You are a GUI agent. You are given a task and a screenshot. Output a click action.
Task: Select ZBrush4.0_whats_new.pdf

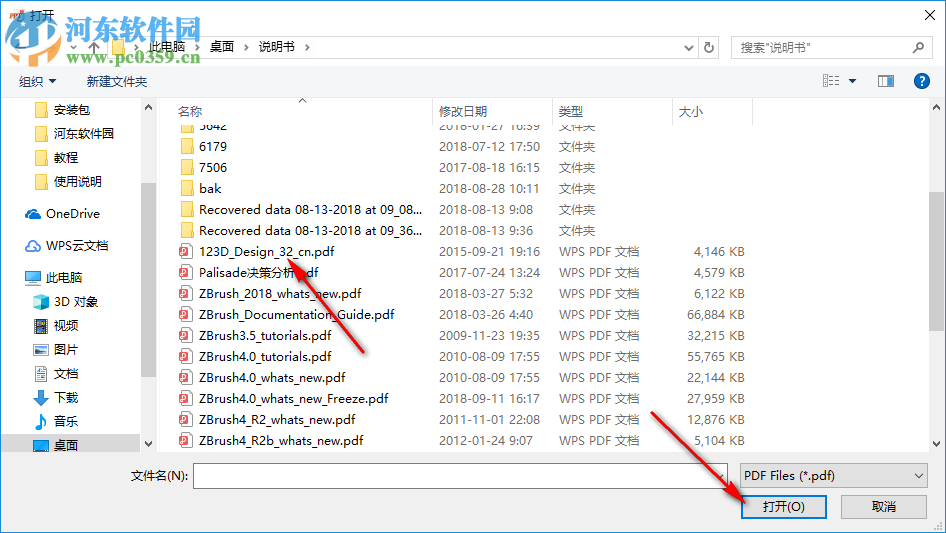click(272, 378)
